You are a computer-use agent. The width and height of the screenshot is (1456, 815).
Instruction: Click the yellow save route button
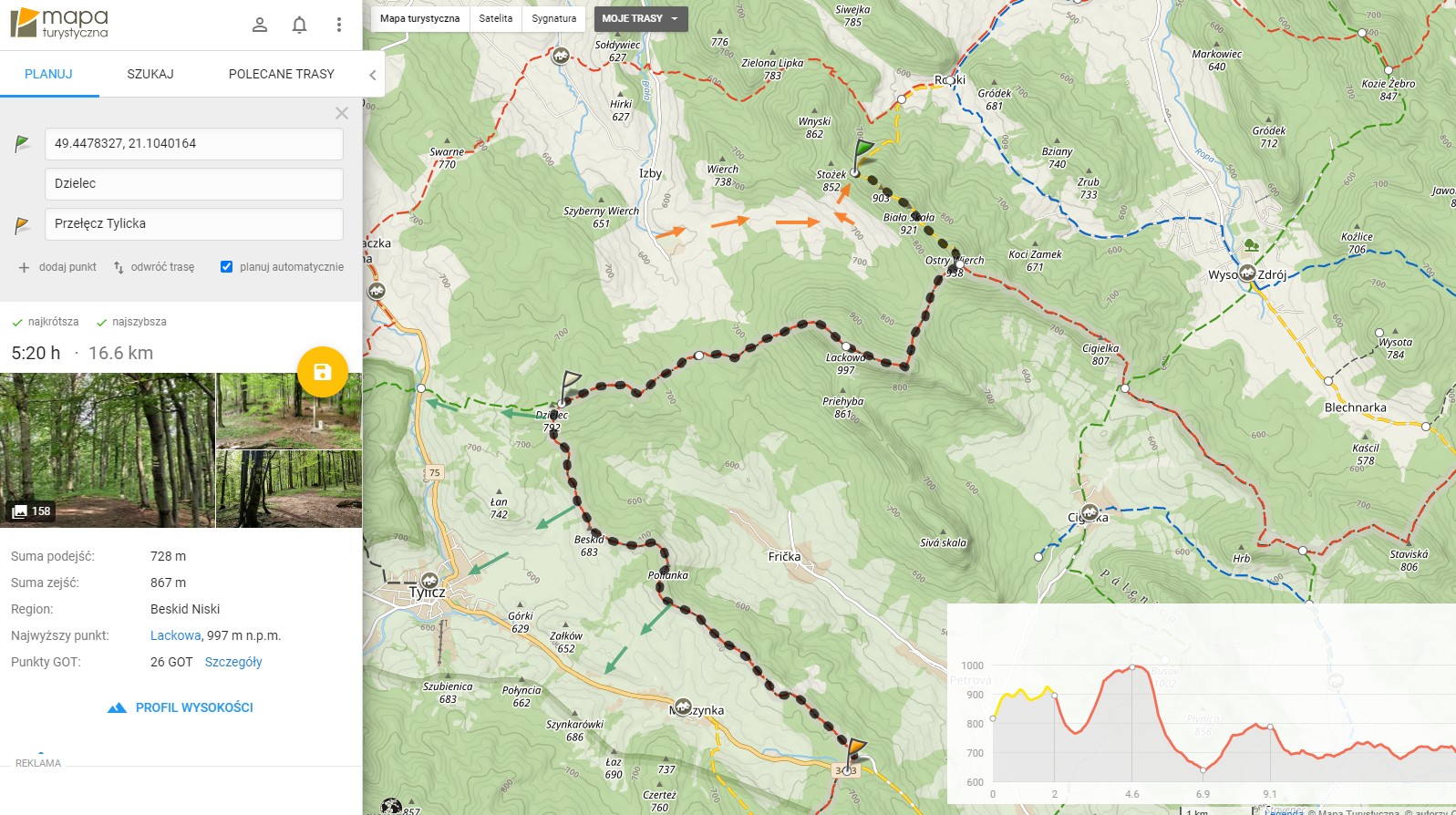[322, 372]
